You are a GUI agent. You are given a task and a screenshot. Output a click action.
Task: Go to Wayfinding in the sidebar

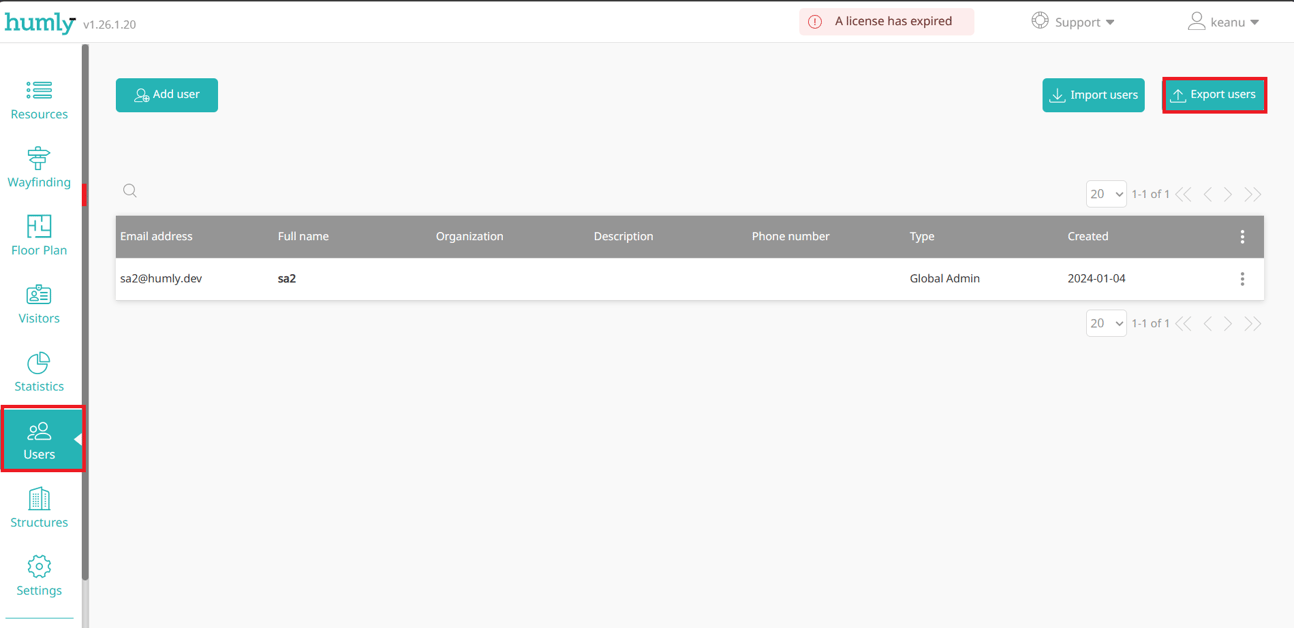click(39, 168)
